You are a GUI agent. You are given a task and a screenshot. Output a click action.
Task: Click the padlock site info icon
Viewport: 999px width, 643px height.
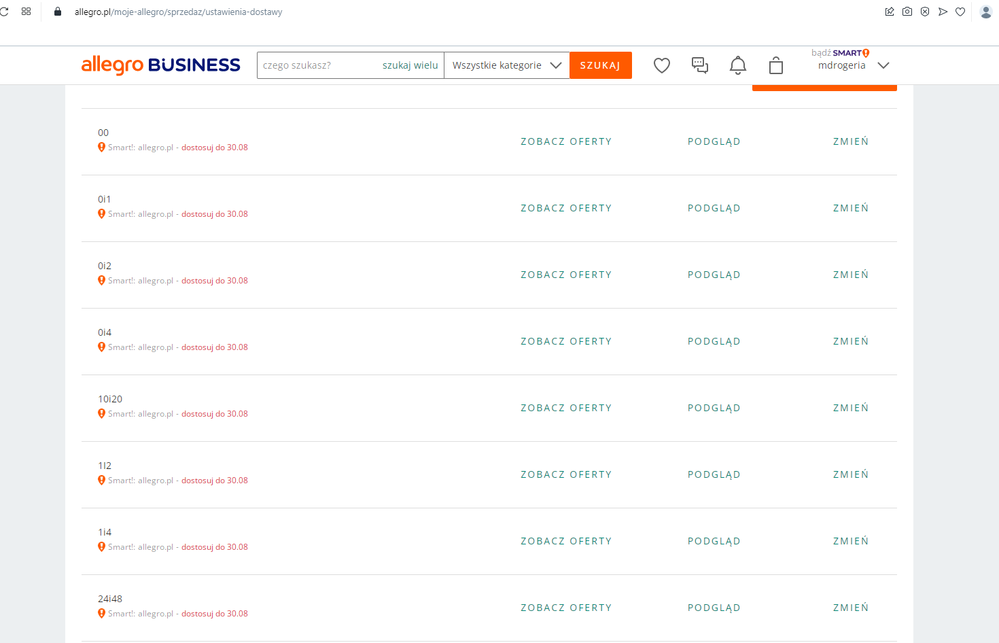pos(57,11)
